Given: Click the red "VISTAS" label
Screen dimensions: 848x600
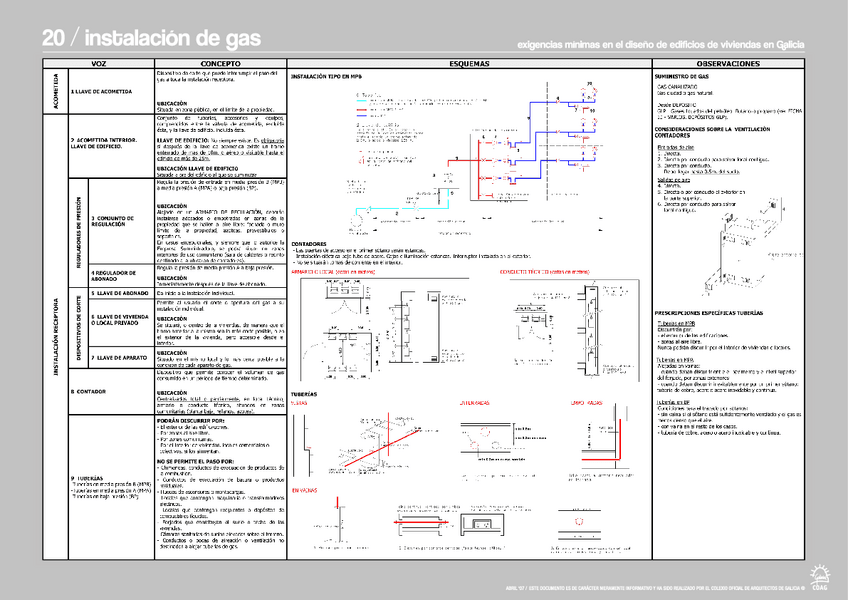Looking at the screenshot, I should pos(299,403).
